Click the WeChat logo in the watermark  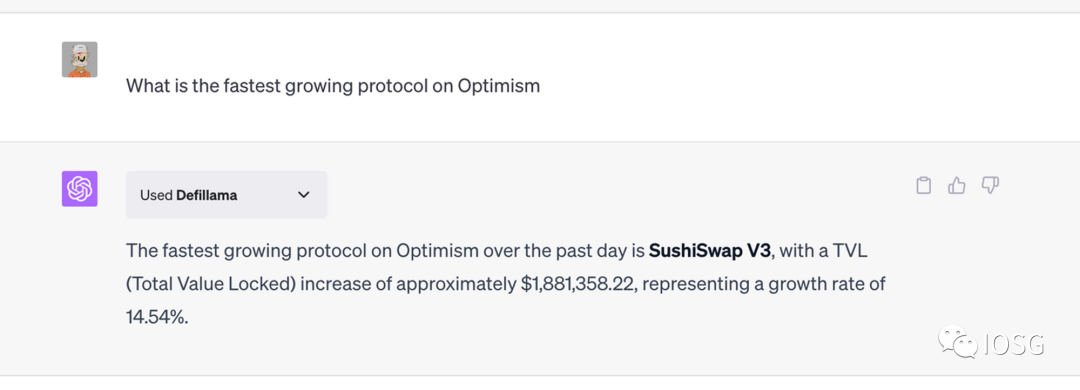pyautogui.click(x=957, y=342)
